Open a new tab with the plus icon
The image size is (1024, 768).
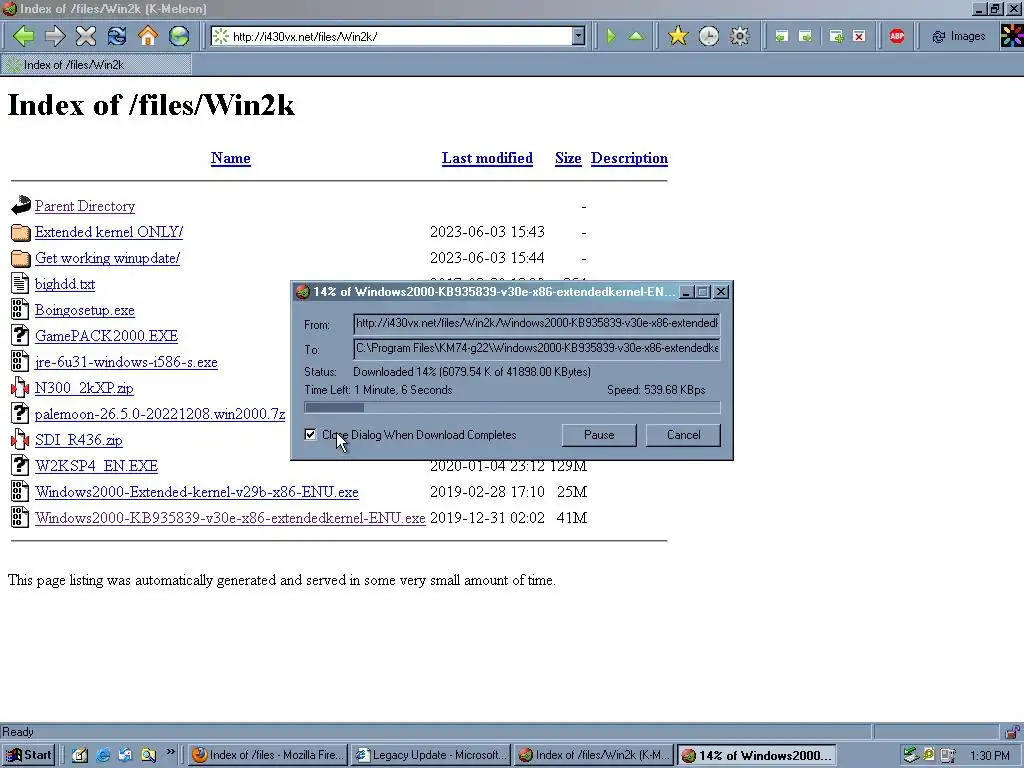point(836,37)
